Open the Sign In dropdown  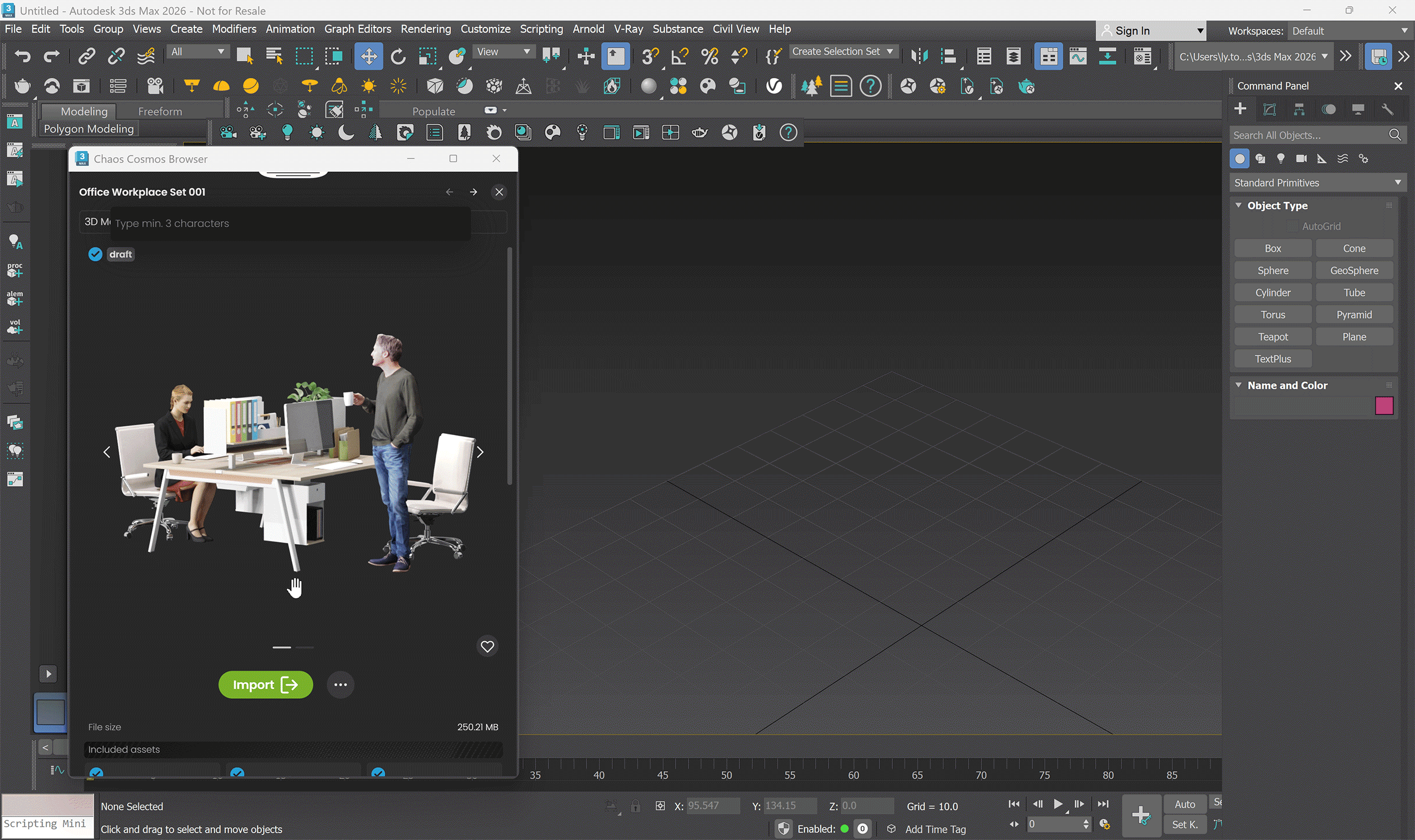click(x=1151, y=31)
